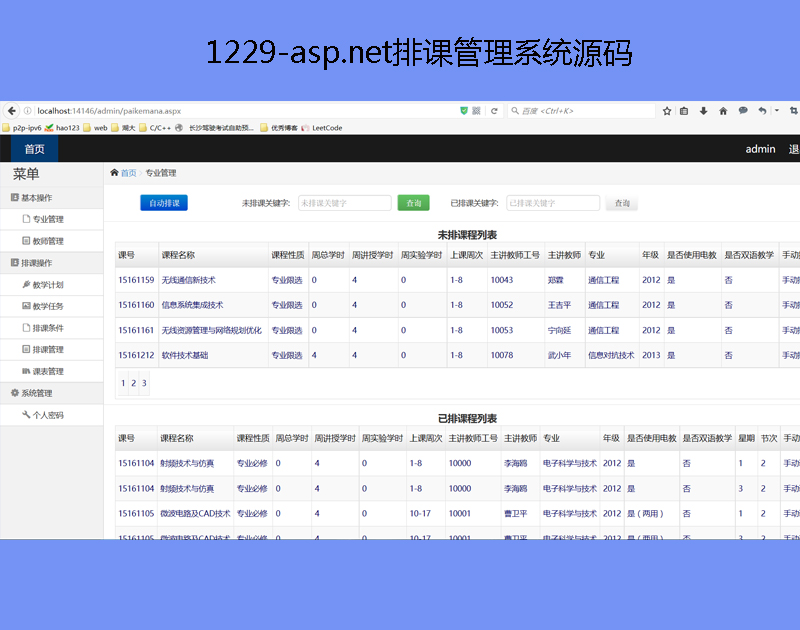Collapse the 排课操作 sidebar section
Image resolution: width=800 pixels, height=630 pixels.
[x=37, y=263]
